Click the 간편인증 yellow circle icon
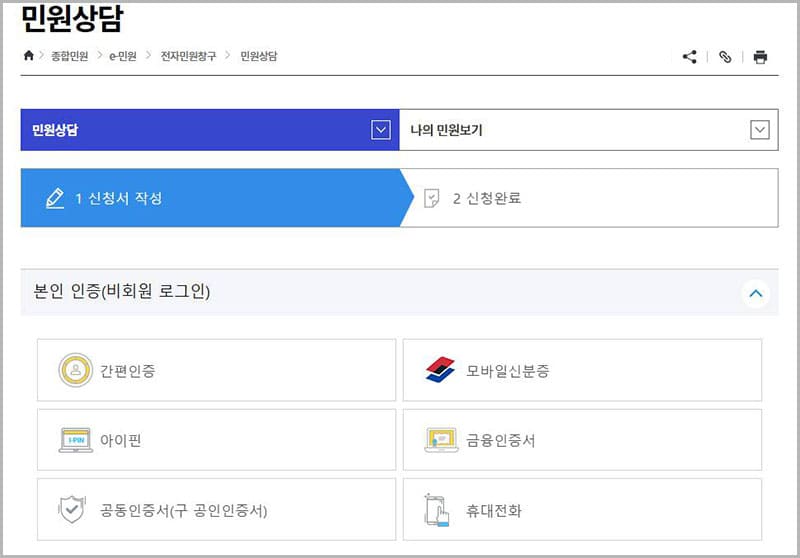The width and height of the screenshot is (800, 558). click(75, 371)
